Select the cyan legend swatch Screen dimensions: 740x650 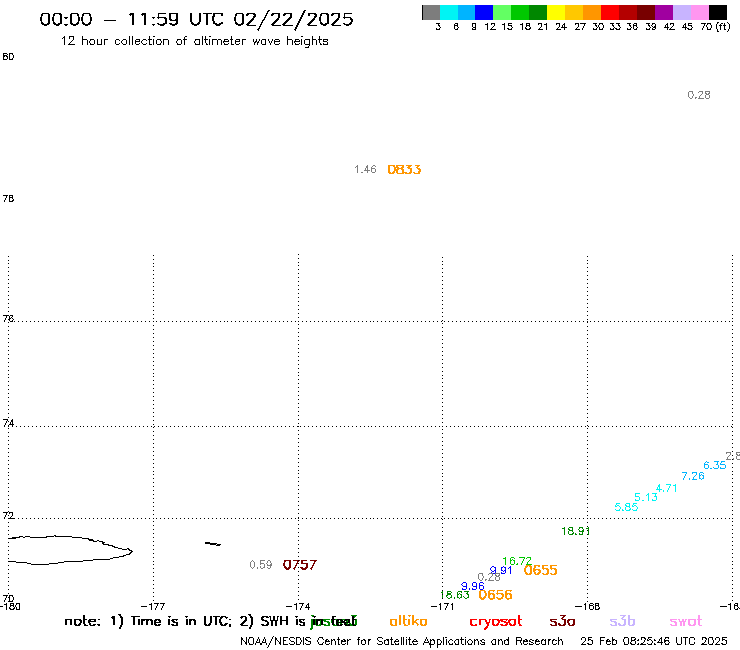(x=449, y=13)
